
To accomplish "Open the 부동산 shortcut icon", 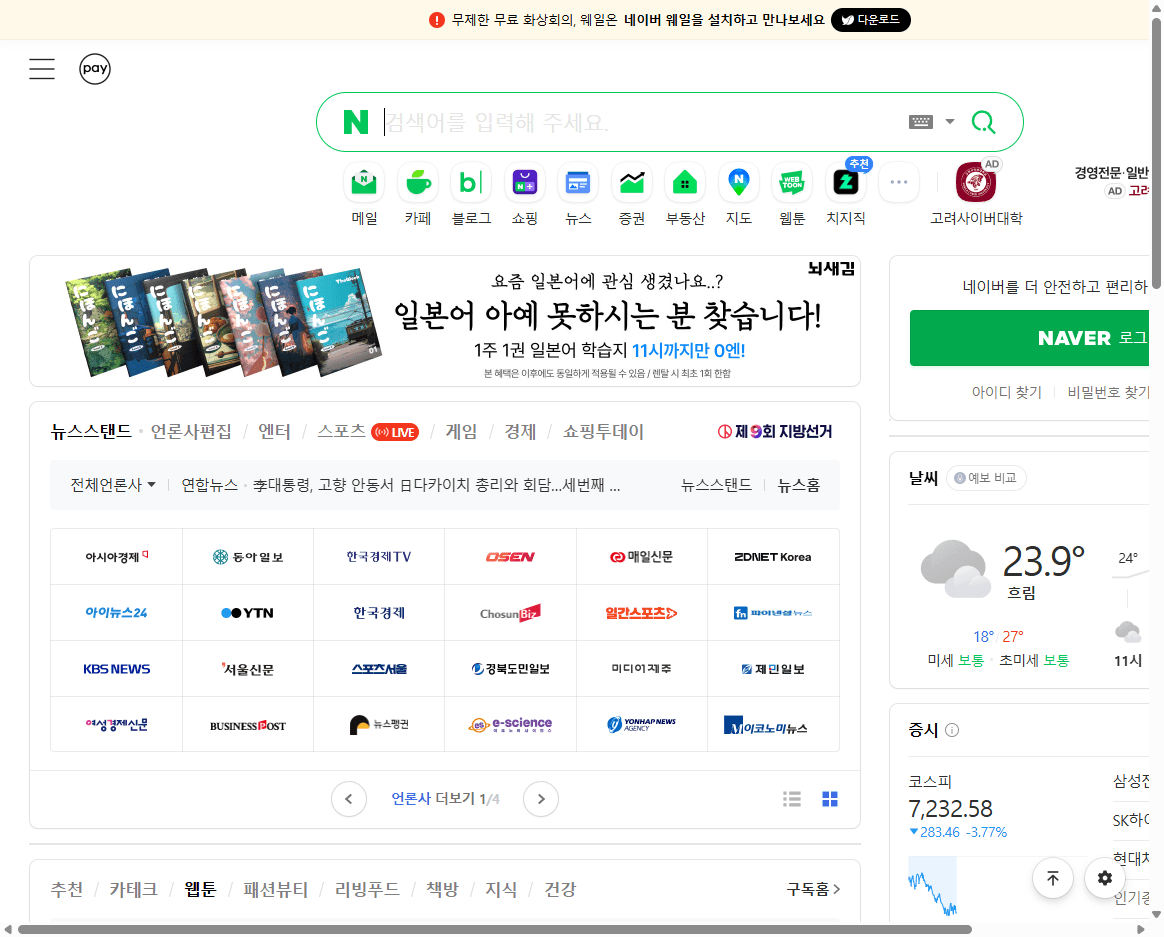I will [685, 183].
